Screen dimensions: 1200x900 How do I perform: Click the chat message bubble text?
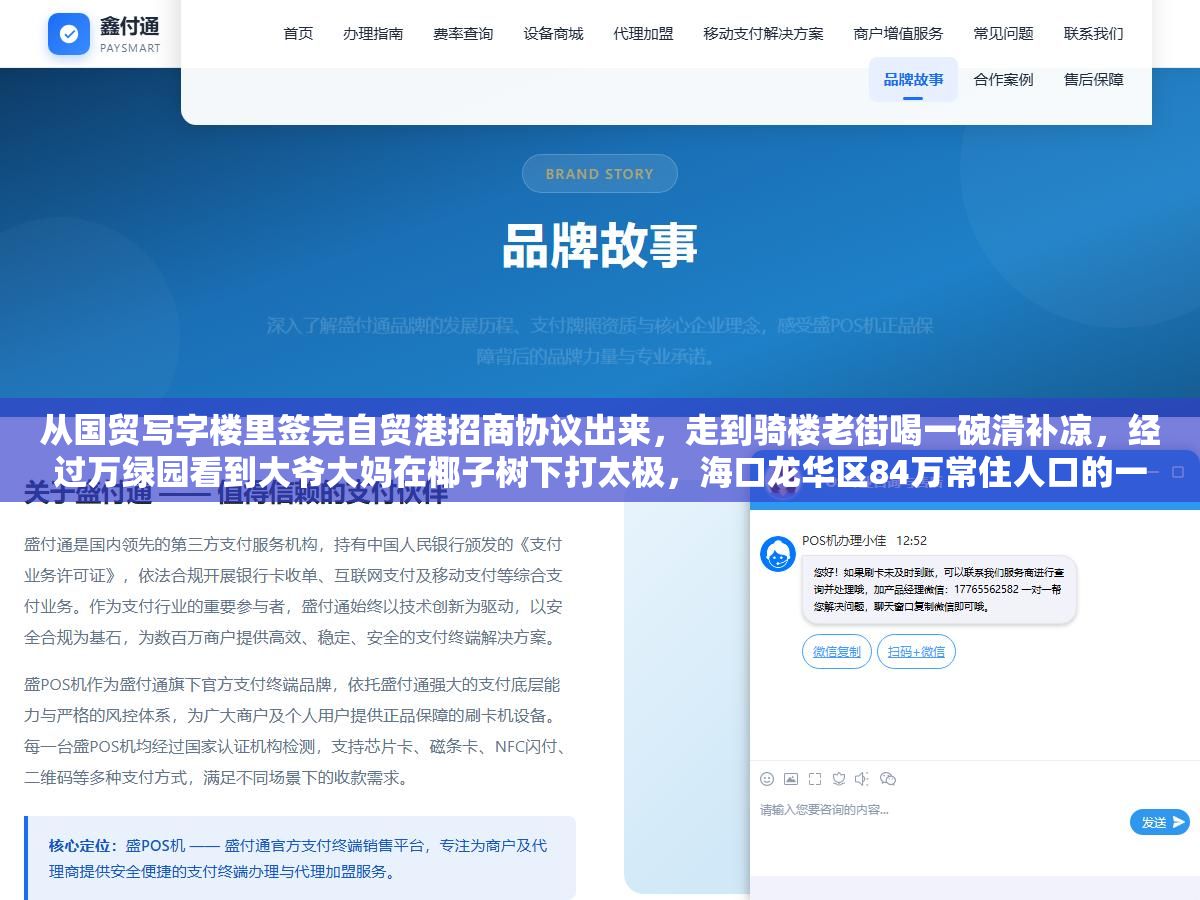(938, 590)
